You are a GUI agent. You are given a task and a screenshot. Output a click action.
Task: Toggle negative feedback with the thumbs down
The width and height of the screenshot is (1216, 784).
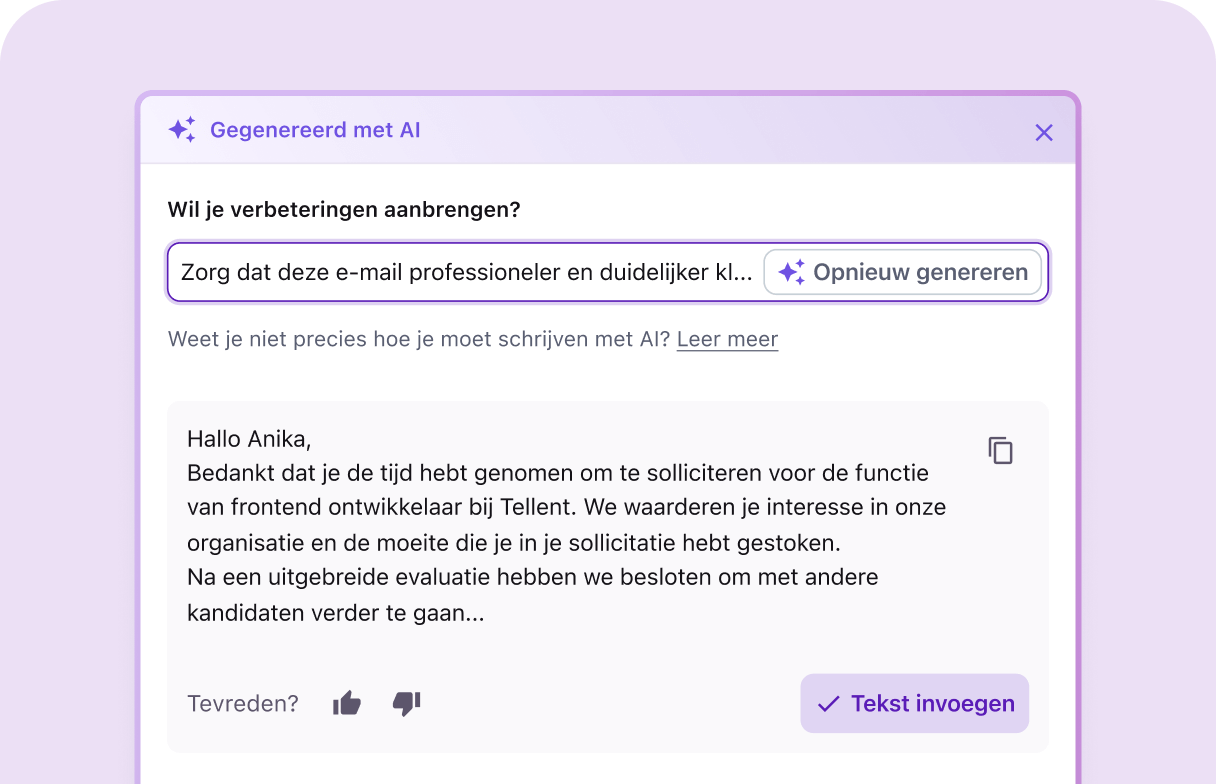pos(407,703)
